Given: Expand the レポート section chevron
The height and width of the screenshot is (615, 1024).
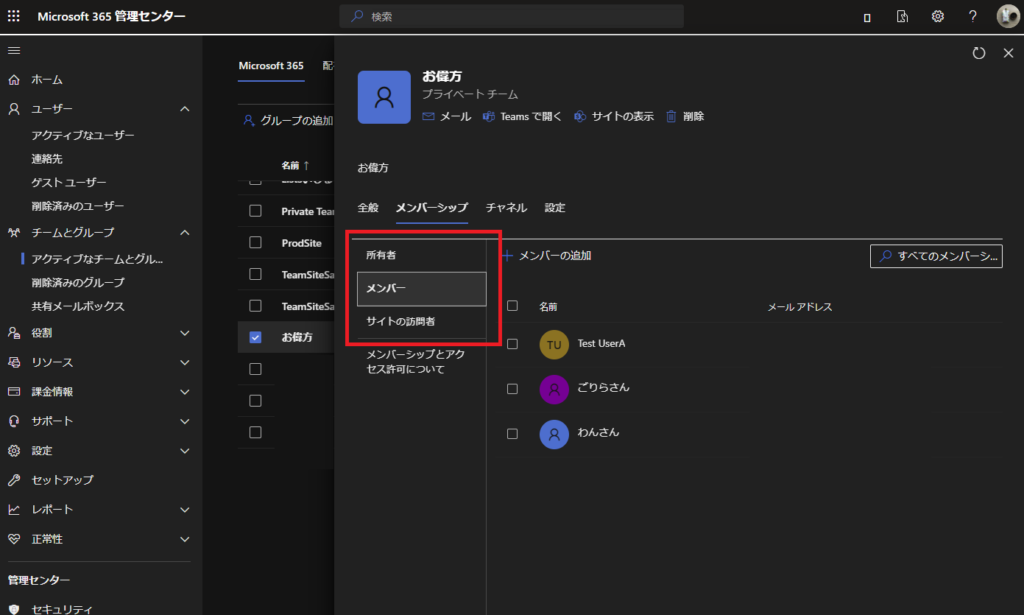Looking at the screenshot, I should 185,509.
